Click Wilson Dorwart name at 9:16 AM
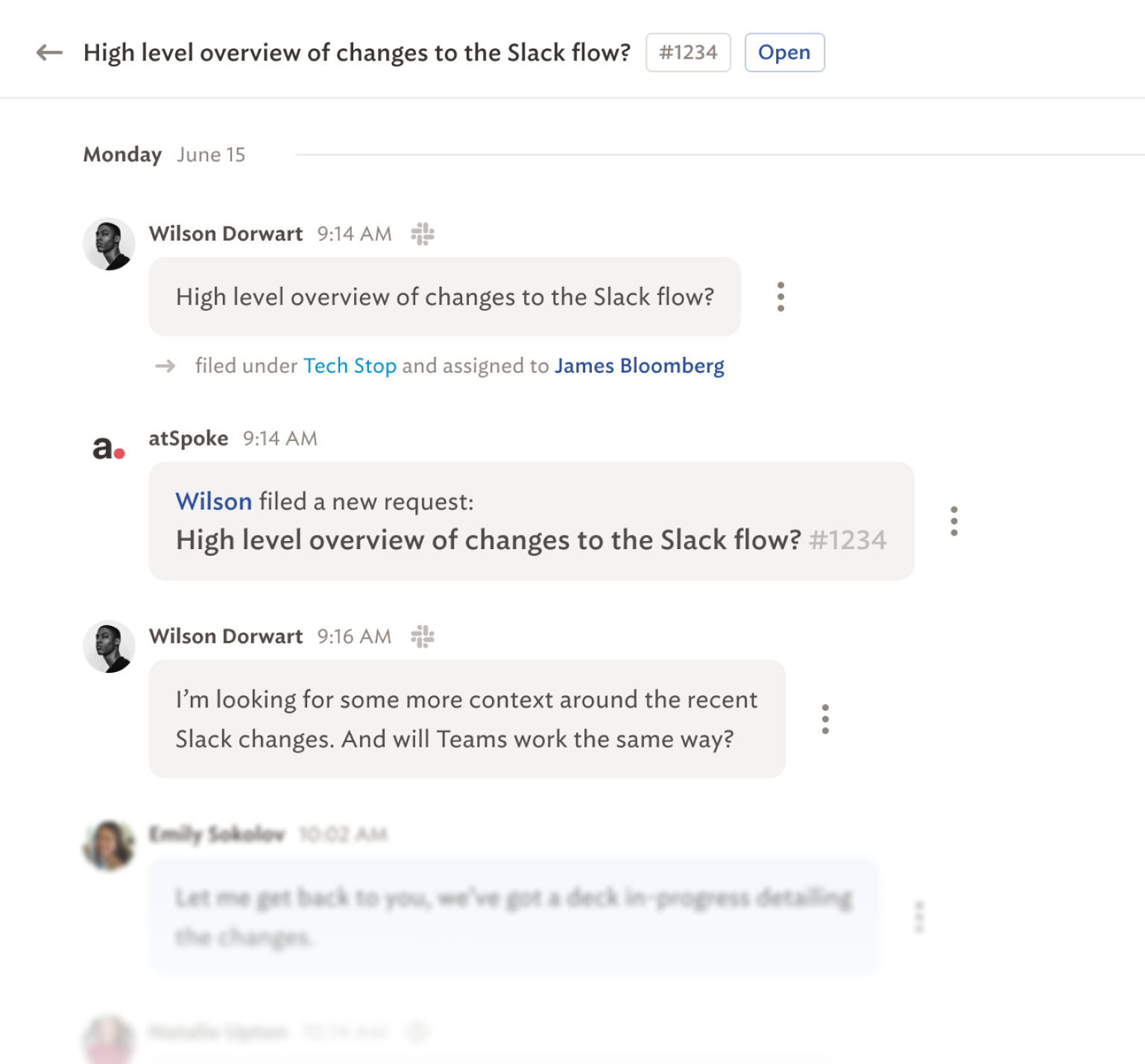 click(x=226, y=636)
